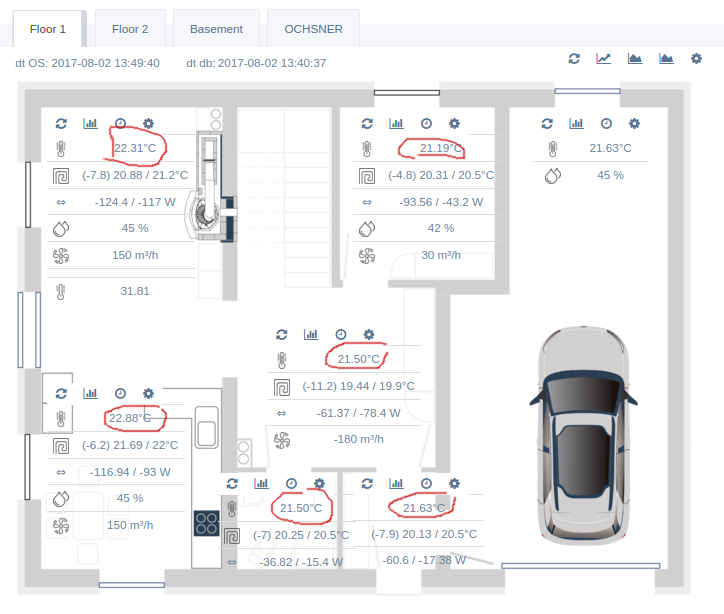The width and height of the screenshot is (724, 614).
Task: Click the (-7.9) 20.13 / 20.5°C value
Action: coord(424,535)
